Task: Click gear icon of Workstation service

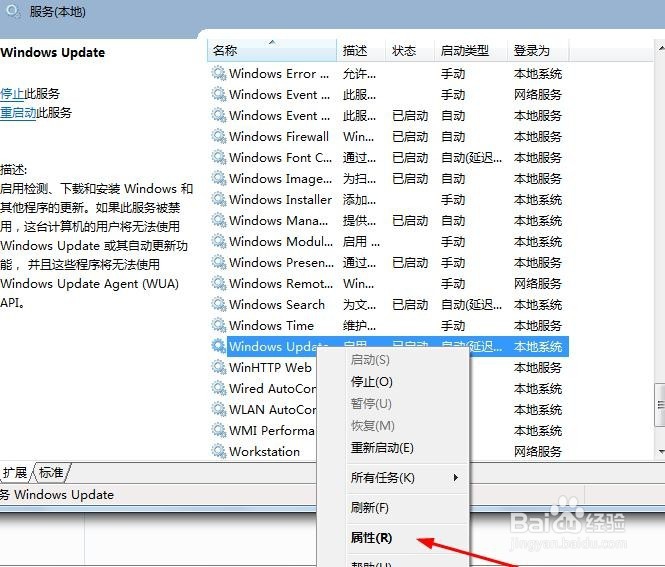Action: point(219,451)
